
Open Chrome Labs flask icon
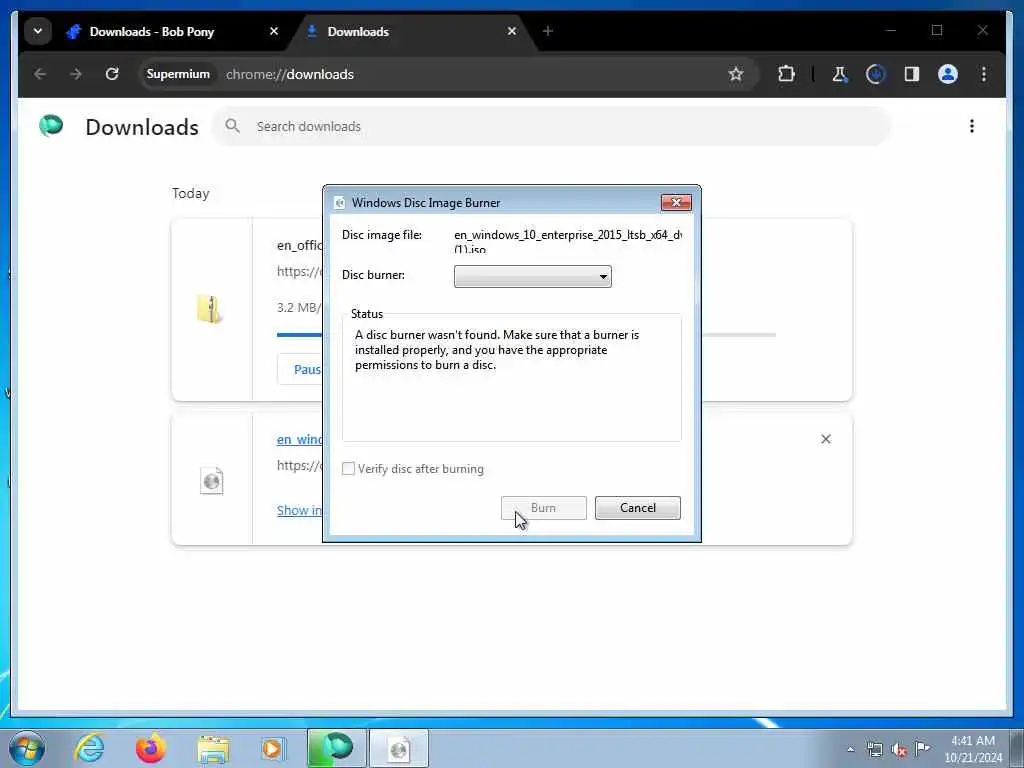click(x=839, y=74)
